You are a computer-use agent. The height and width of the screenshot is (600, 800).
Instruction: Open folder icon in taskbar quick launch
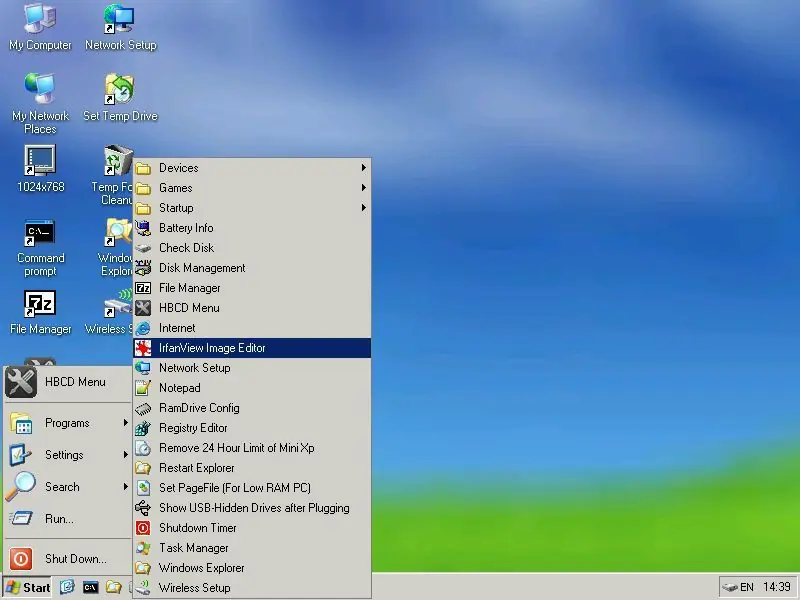(x=113, y=587)
